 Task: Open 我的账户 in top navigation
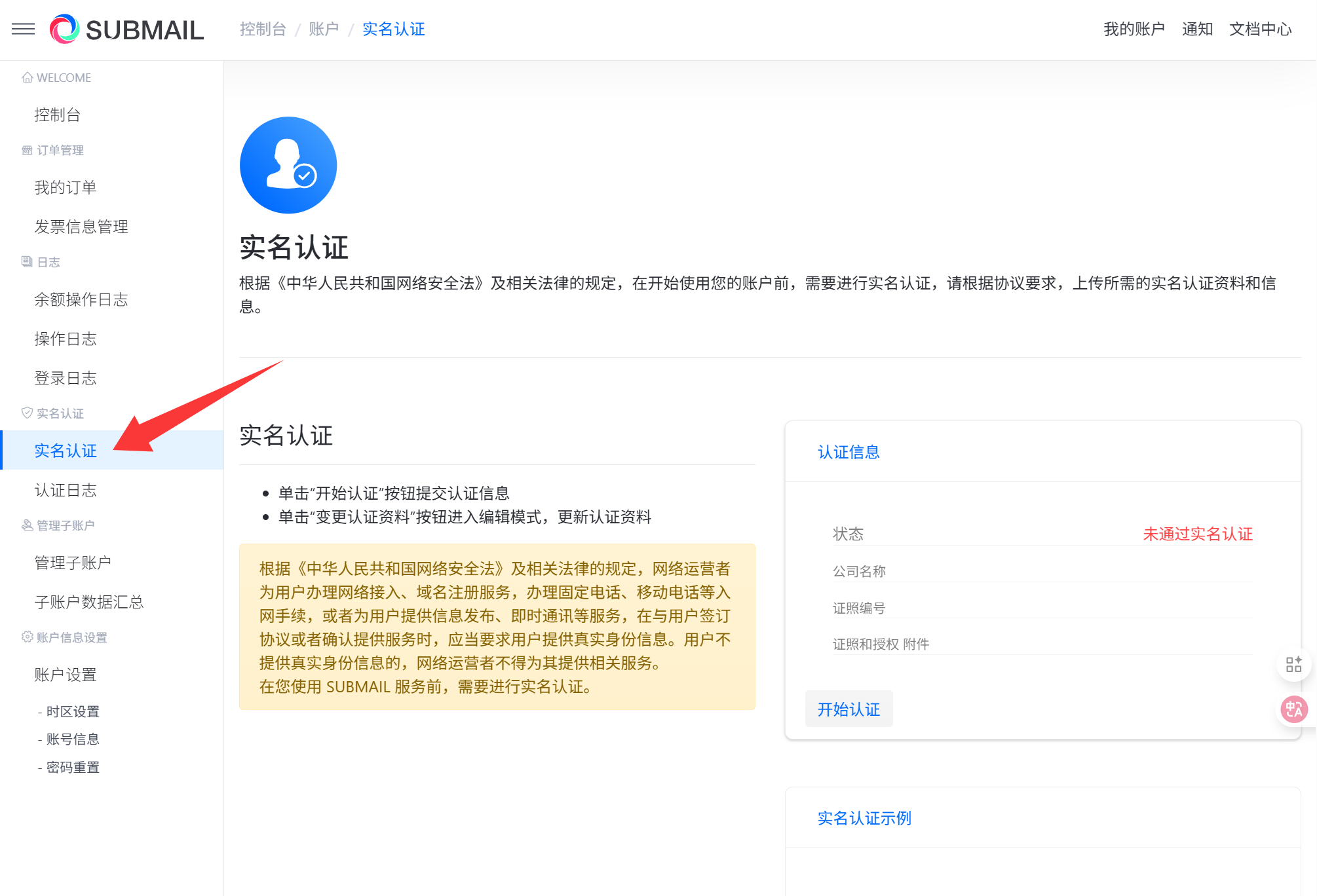[x=1134, y=29]
